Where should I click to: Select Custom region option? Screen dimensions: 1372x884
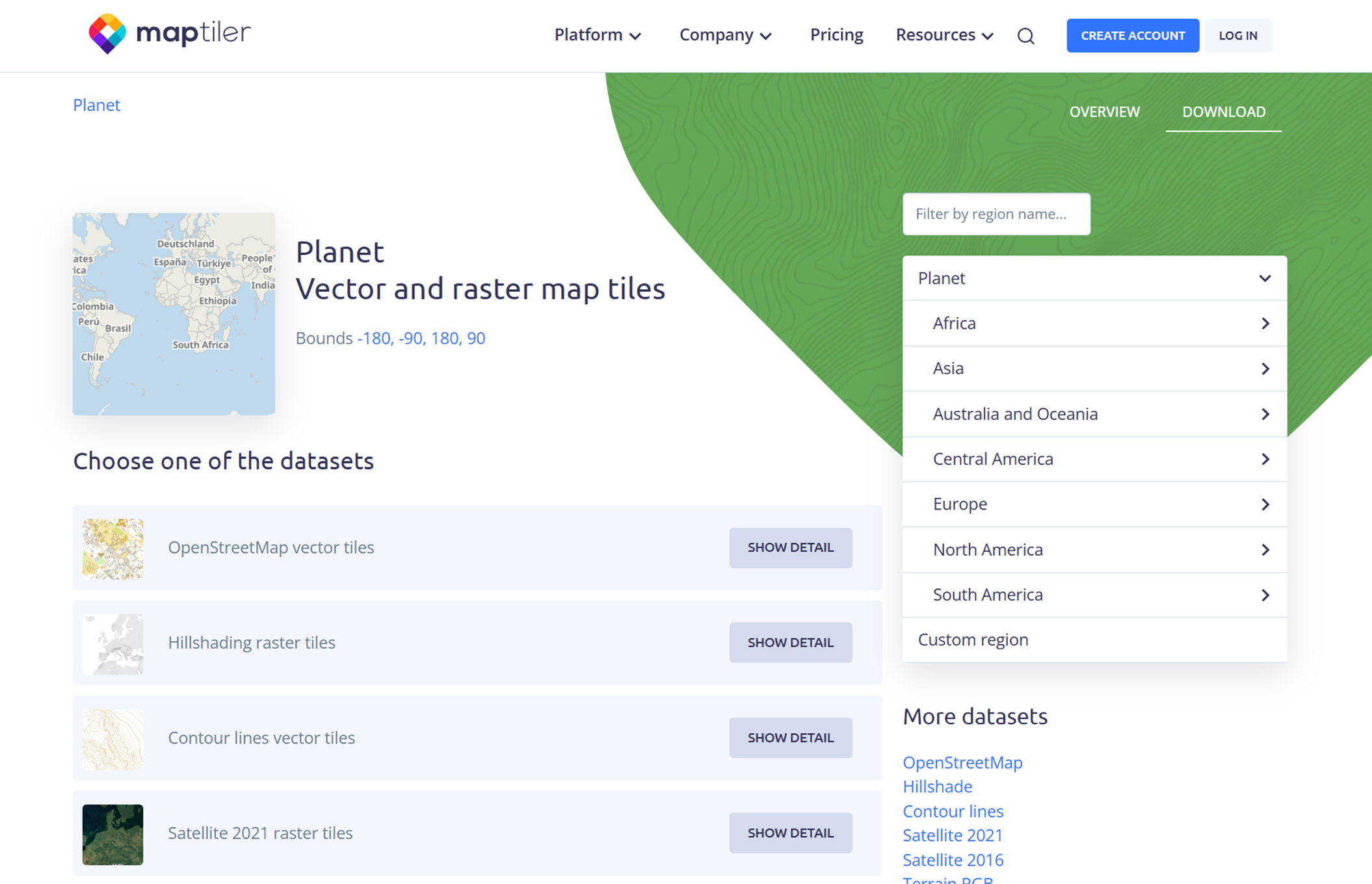pos(973,640)
